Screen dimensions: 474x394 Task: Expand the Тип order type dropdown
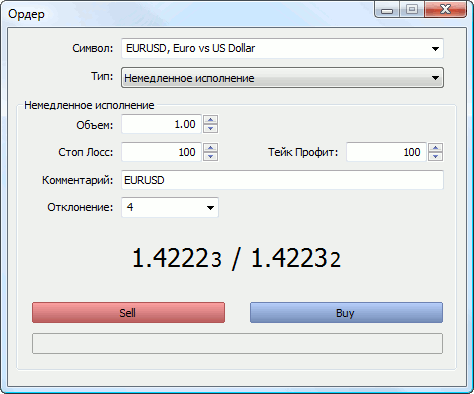click(x=435, y=78)
